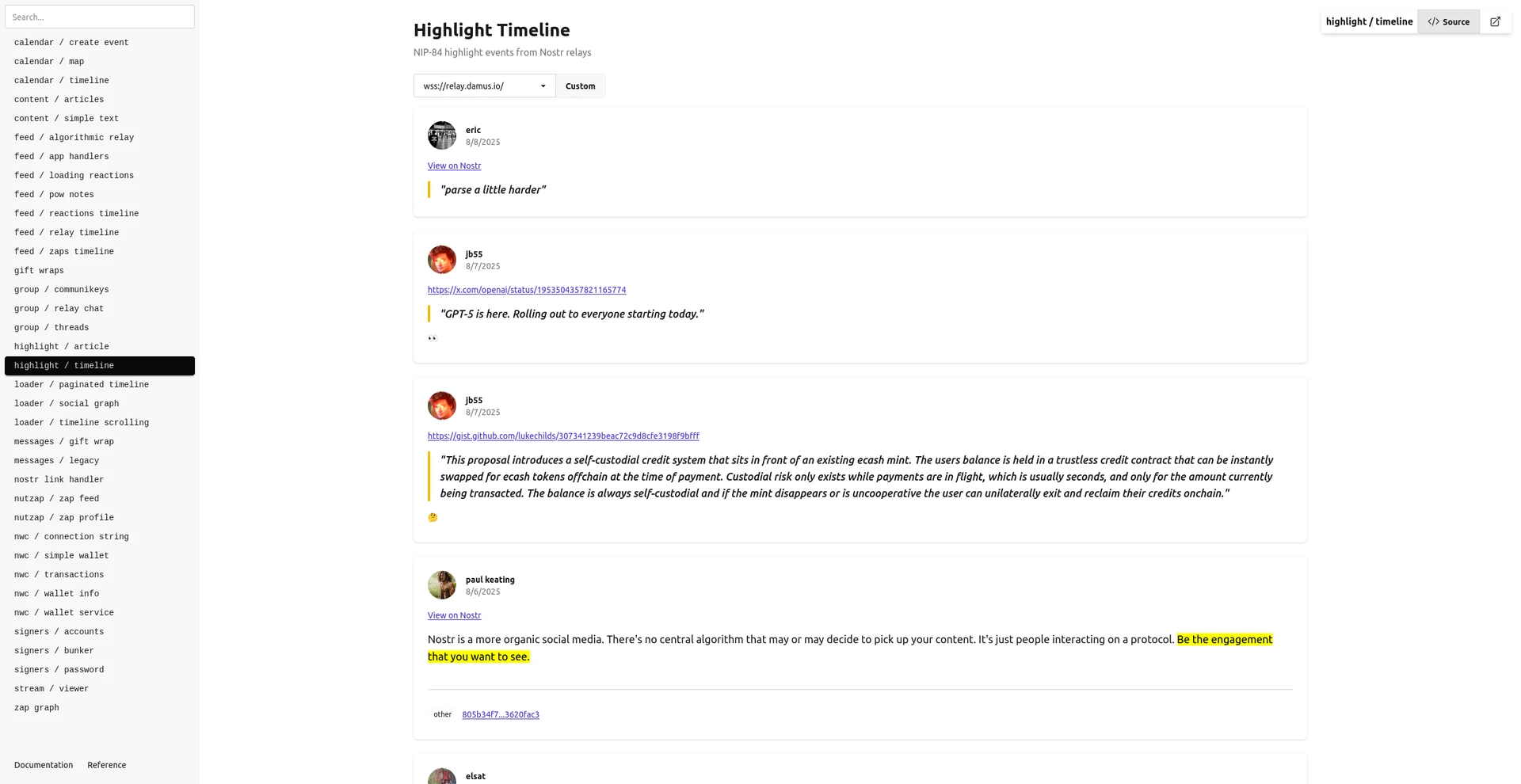This screenshot has height=784, width=1521.
Task: Click View on Nostr under eric
Action: [x=454, y=166]
